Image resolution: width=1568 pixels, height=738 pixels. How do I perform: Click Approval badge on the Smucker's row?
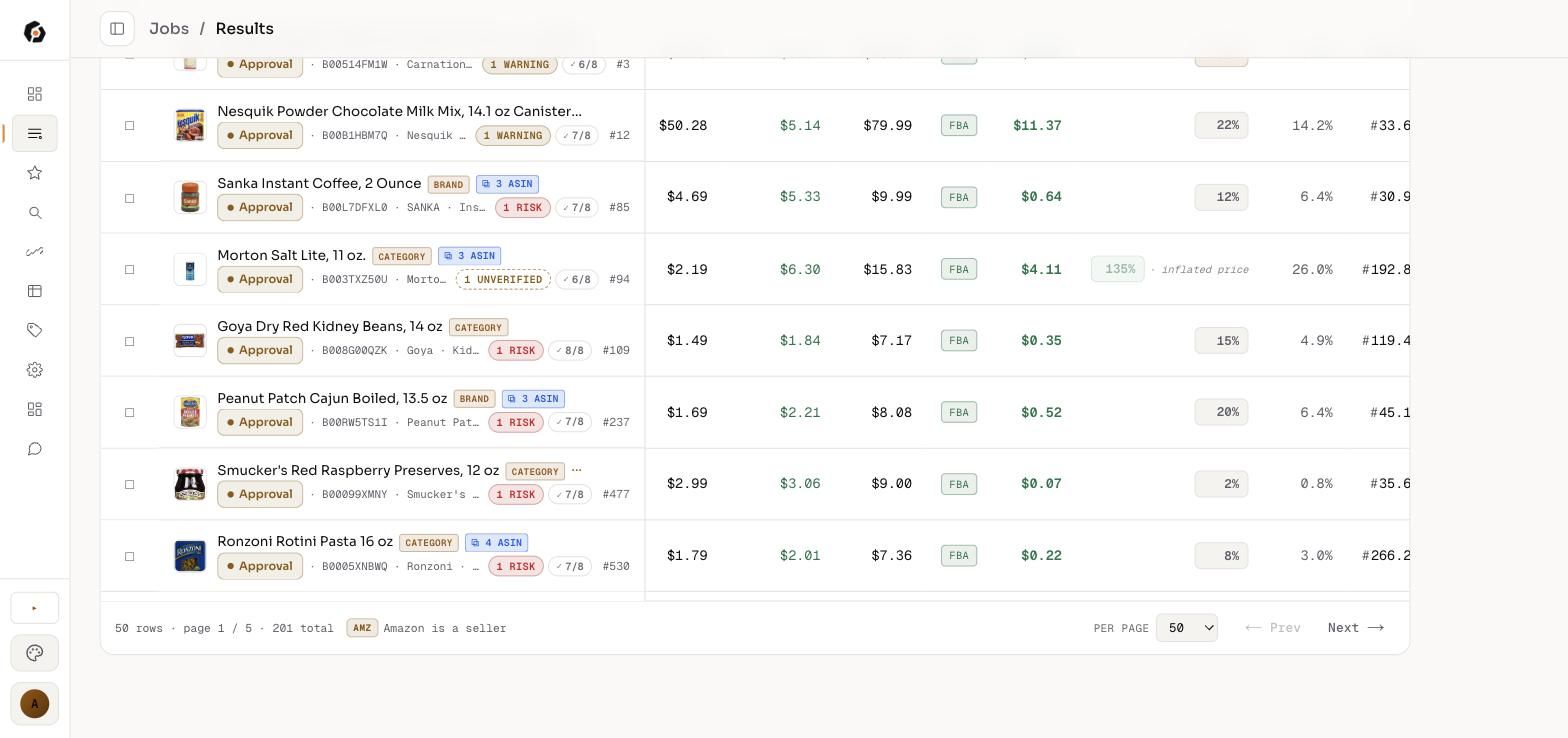tap(260, 494)
